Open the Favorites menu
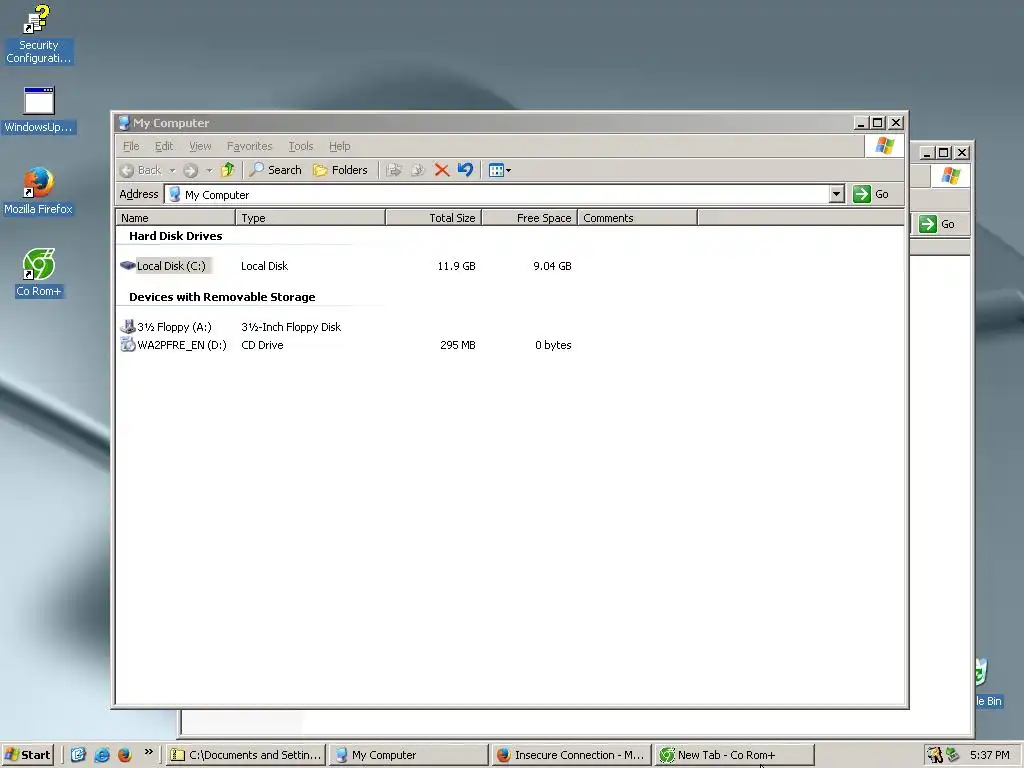This screenshot has height=768, width=1024. tap(249, 146)
